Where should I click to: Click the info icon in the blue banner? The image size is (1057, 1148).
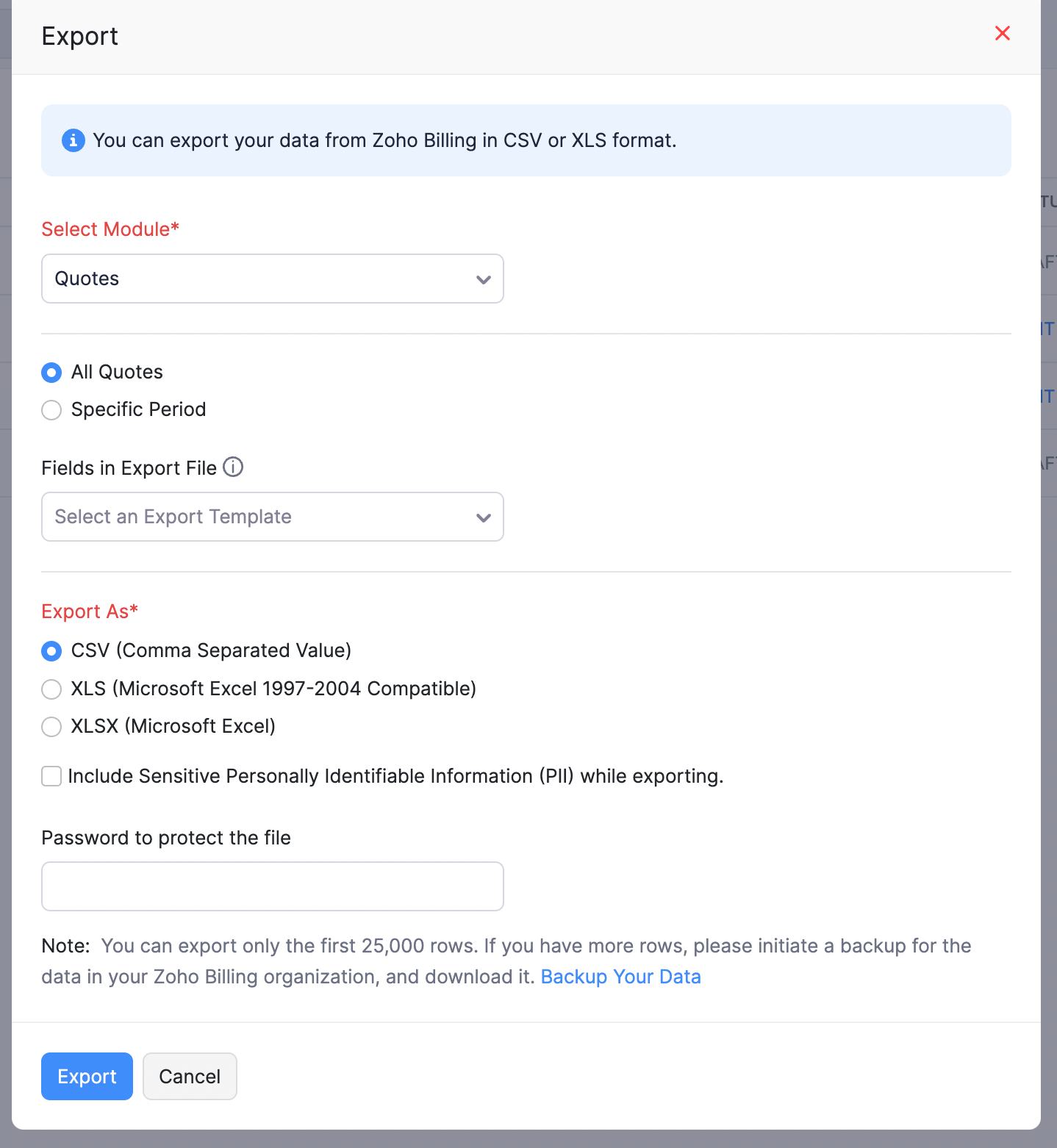74,140
